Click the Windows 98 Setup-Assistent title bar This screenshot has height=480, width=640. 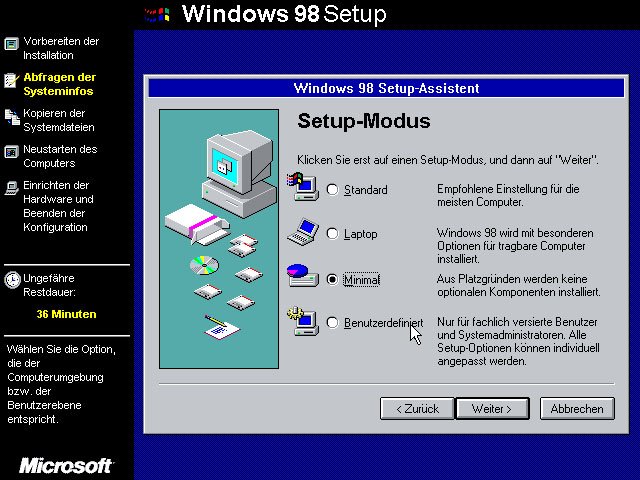click(386, 88)
